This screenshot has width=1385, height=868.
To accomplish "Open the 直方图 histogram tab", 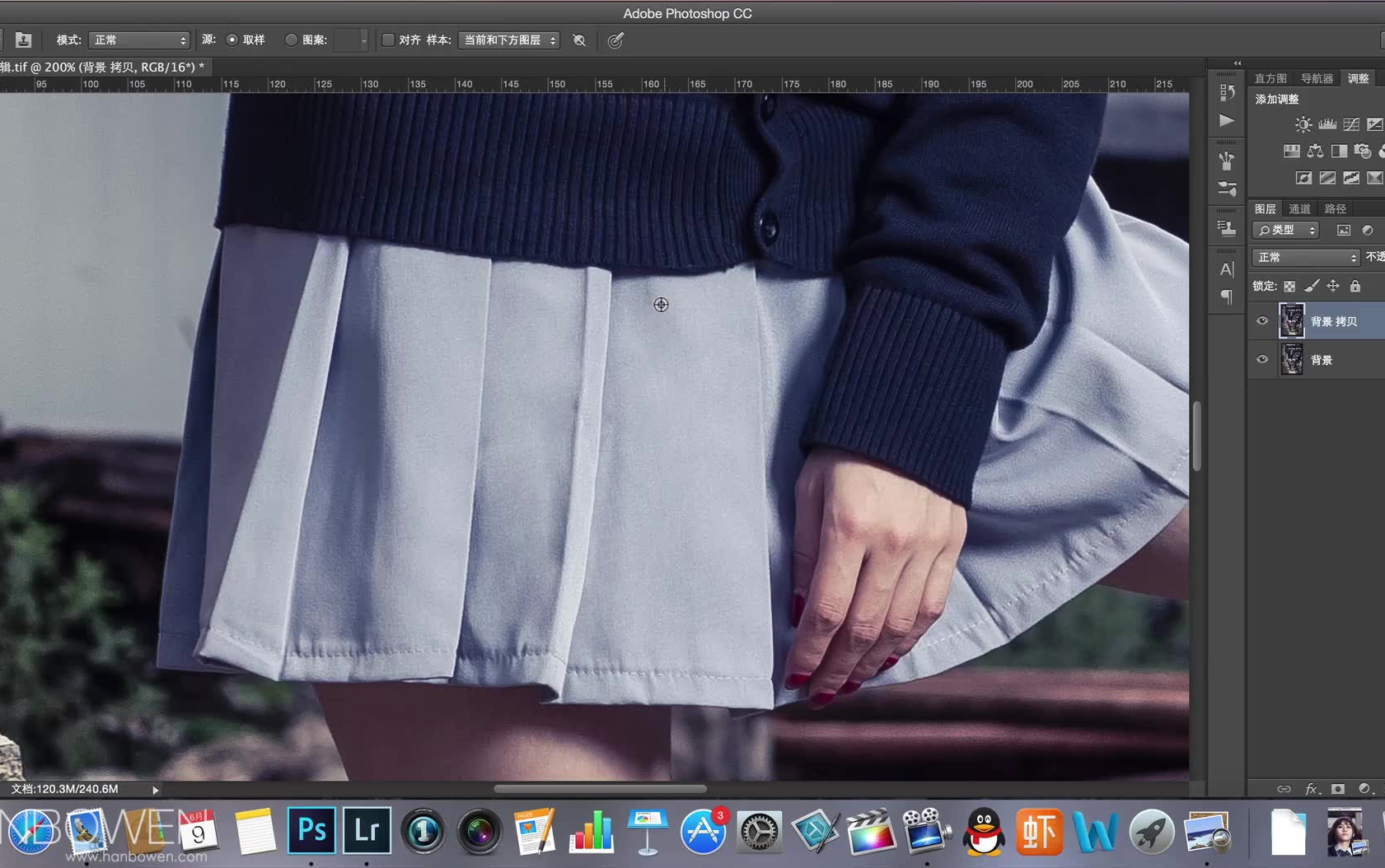I will [x=1270, y=78].
